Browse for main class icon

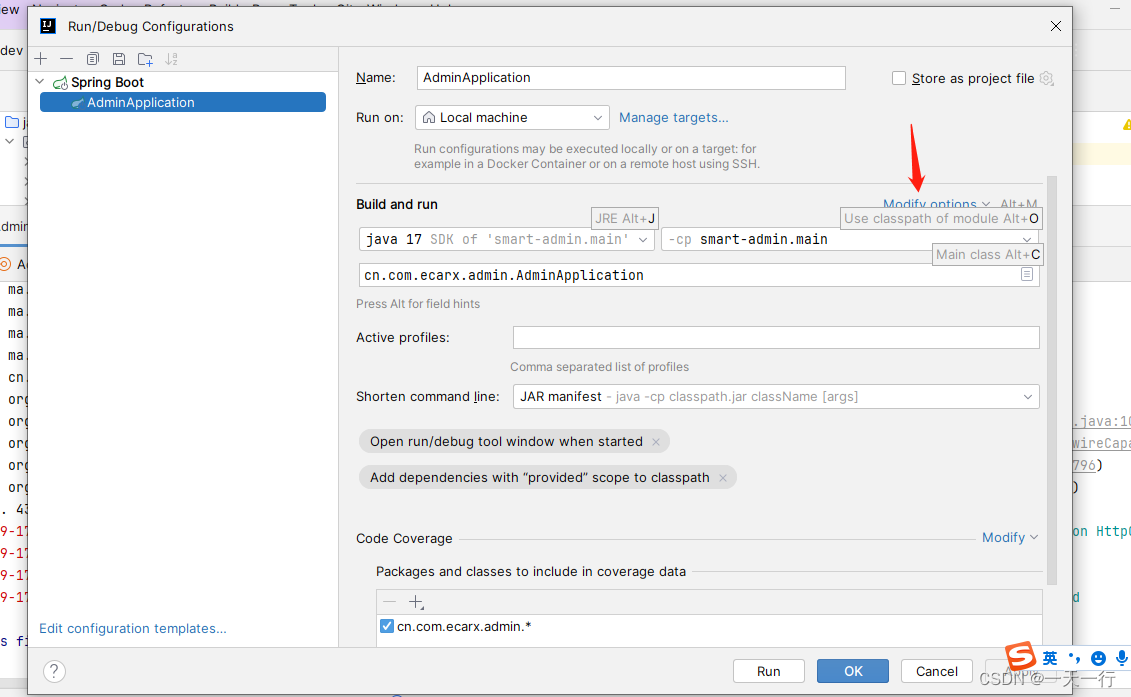pyautogui.click(x=1027, y=274)
